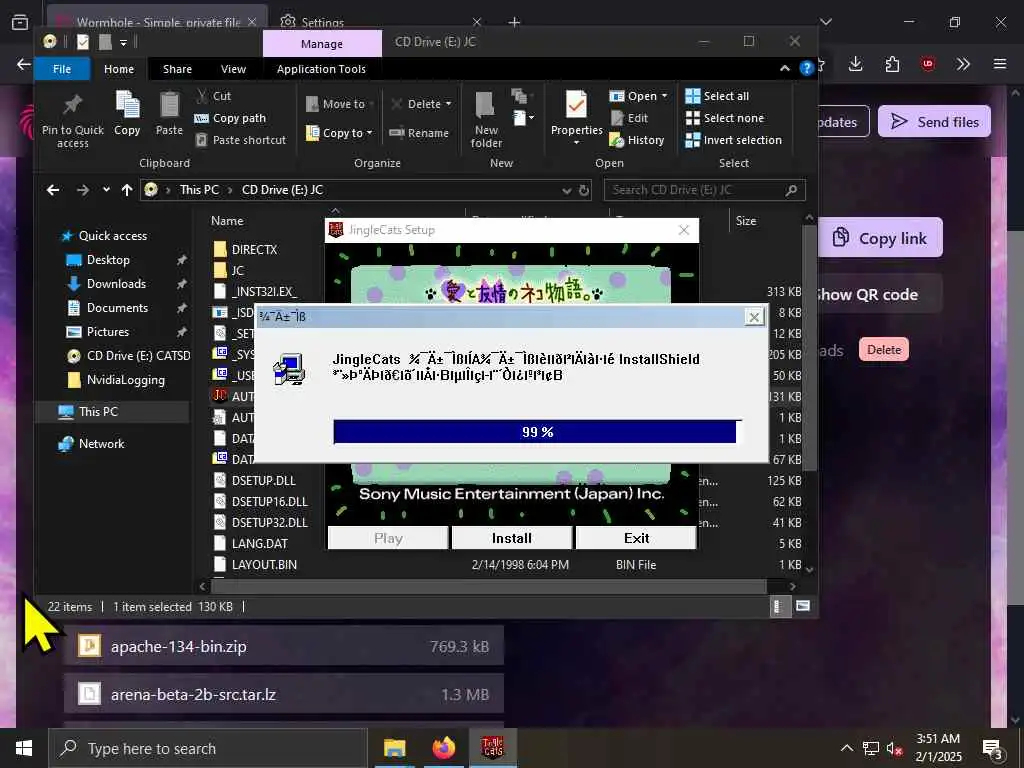Screen dimensions: 1024x768
Task: Click History in the Open group
Action: click(x=637, y=140)
